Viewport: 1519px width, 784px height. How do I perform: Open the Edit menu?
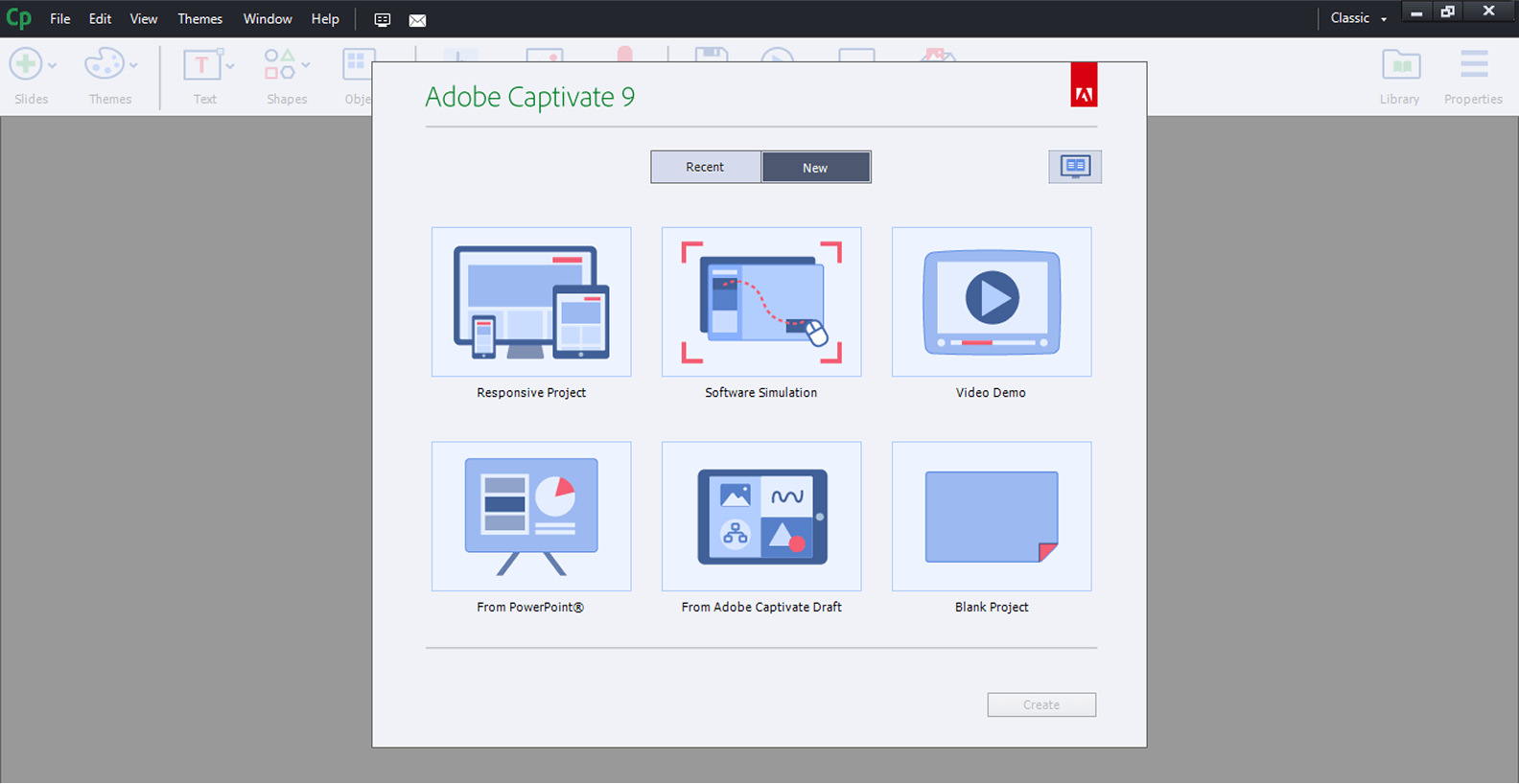coord(100,18)
